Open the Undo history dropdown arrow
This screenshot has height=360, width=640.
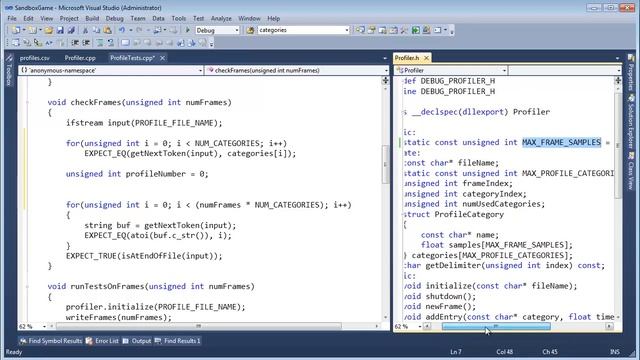(131, 30)
